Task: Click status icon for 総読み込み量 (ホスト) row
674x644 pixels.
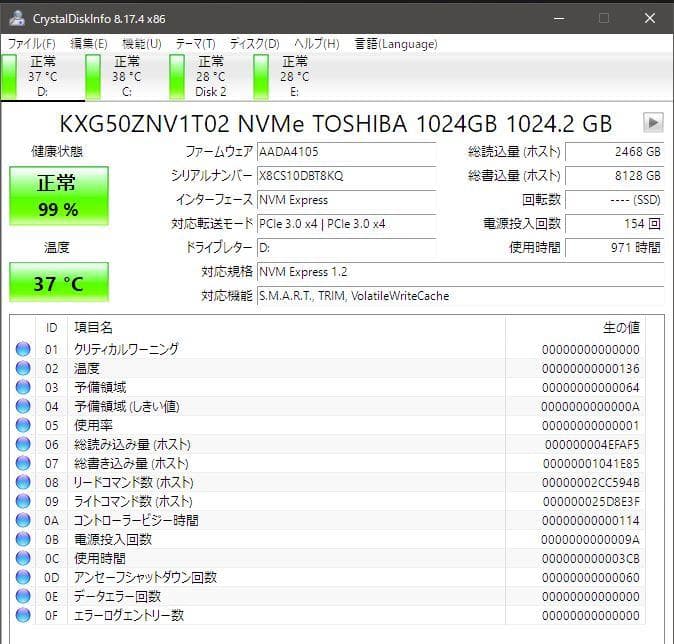Action: coord(23,444)
